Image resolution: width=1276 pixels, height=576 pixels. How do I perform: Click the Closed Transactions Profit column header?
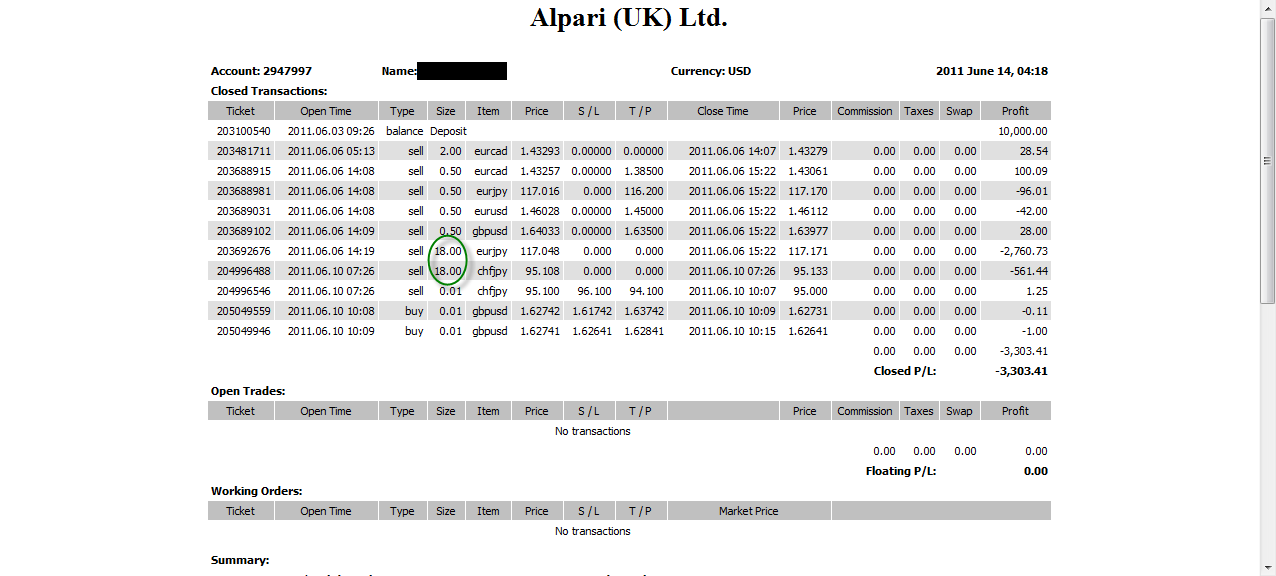(x=1015, y=111)
